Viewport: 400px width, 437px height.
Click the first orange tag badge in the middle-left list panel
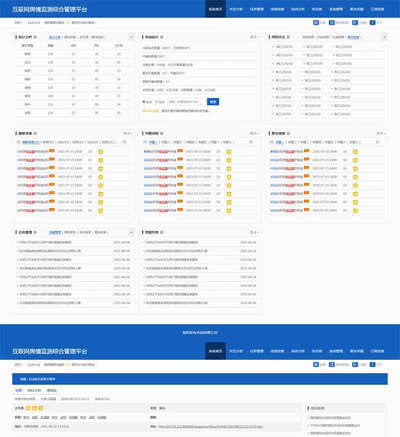point(52,151)
